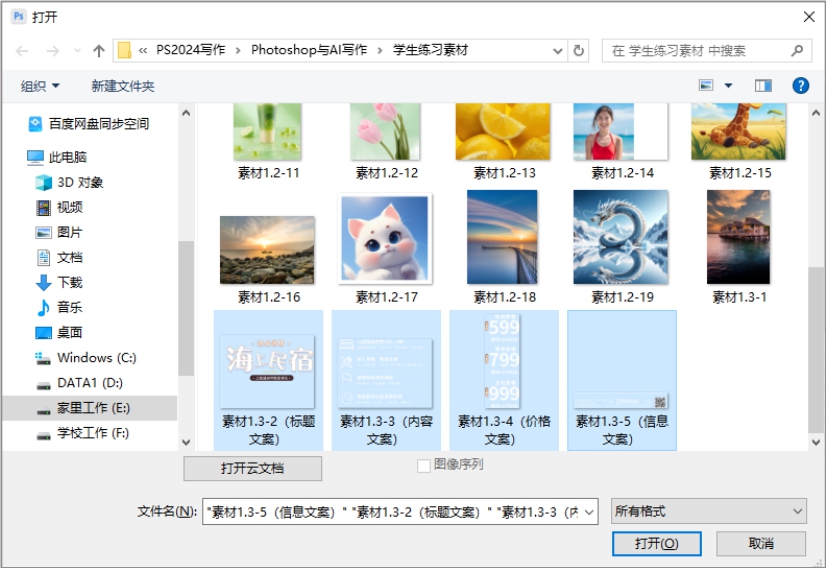This screenshot has height=568, width=826.
Task: Expand the address bar path history dropdown
Action: pos(557,51)
